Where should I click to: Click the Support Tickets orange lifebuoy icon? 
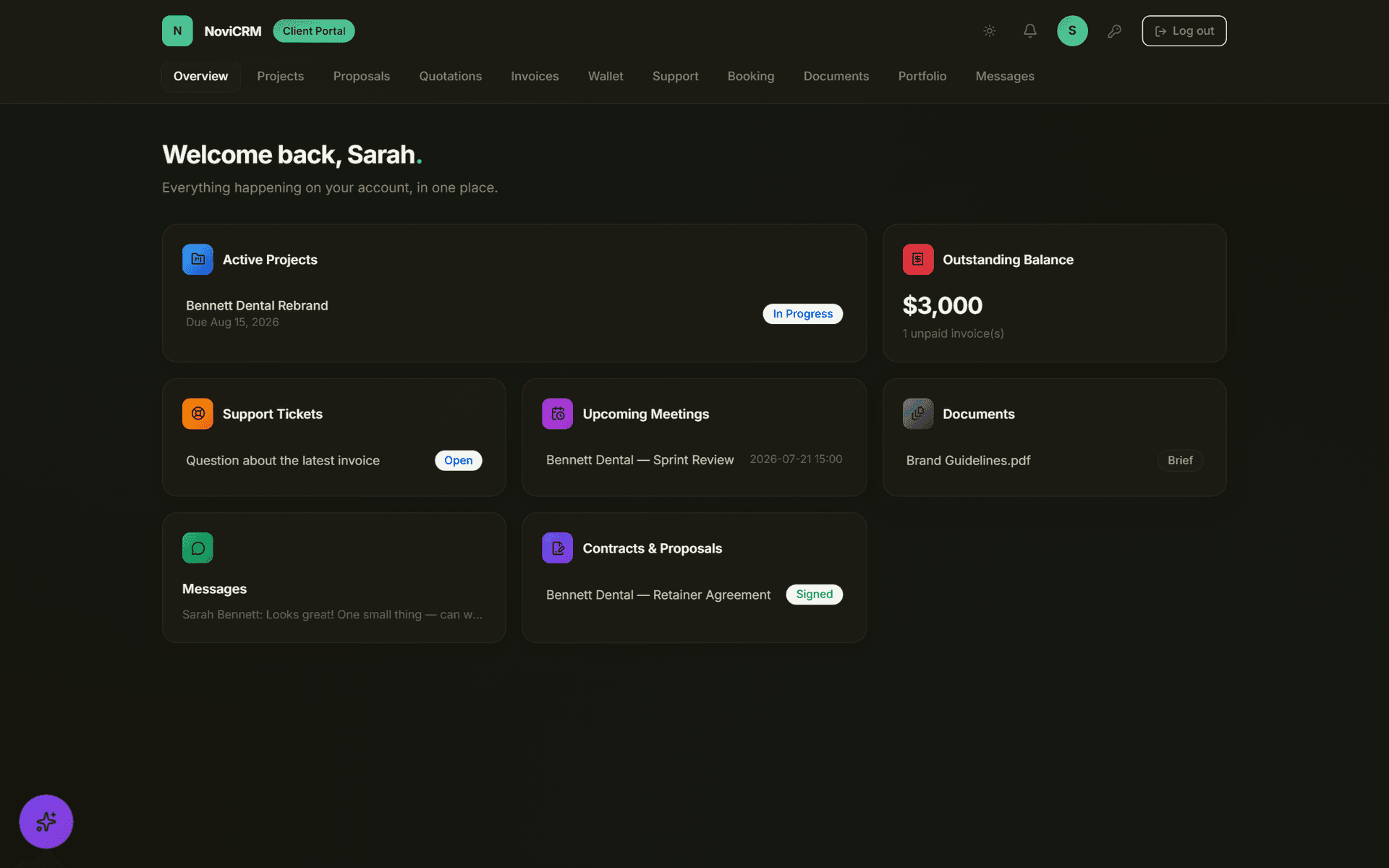[x=197, y=414]
